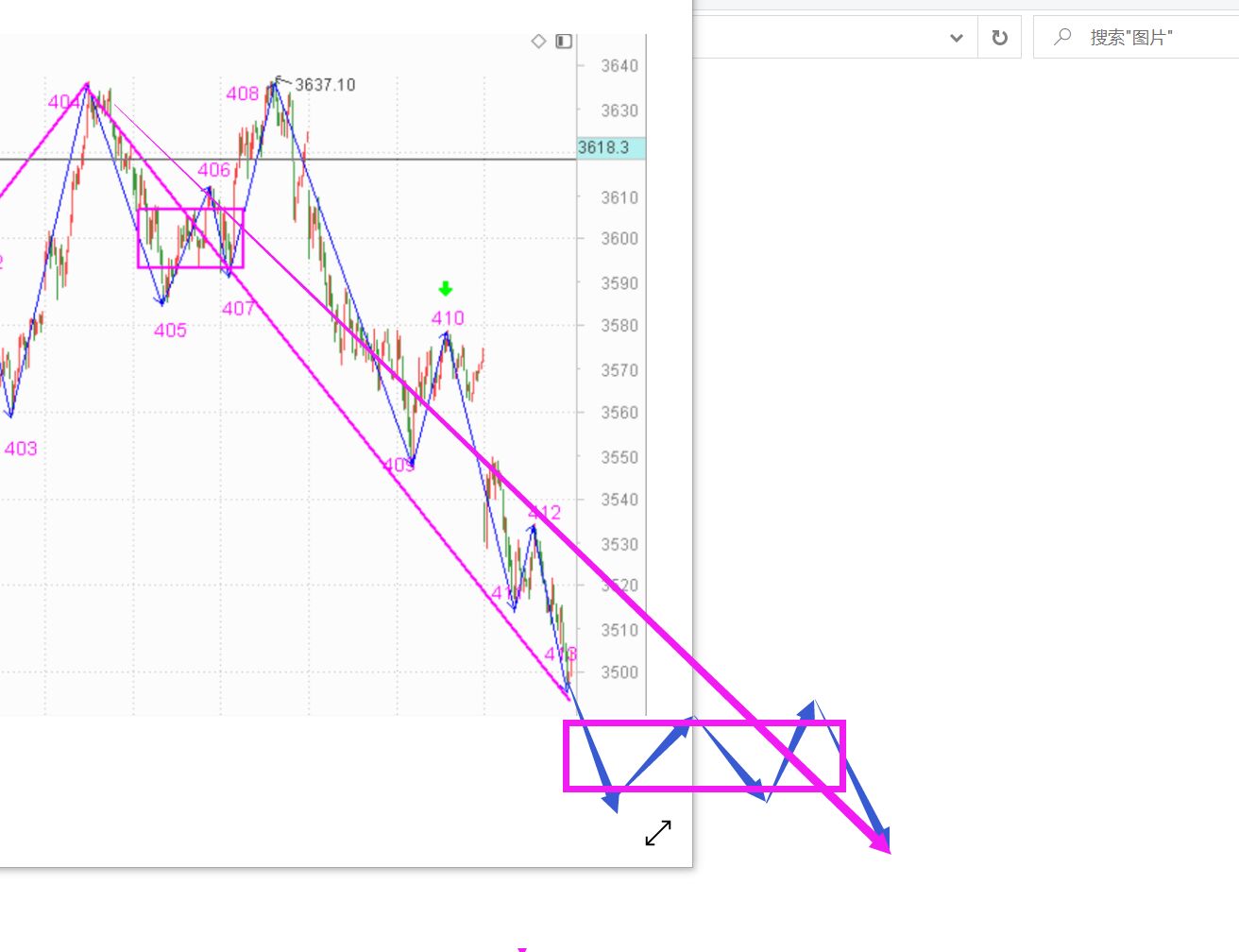
Task: Expand the address bar history dropdown
Action: 956,38
